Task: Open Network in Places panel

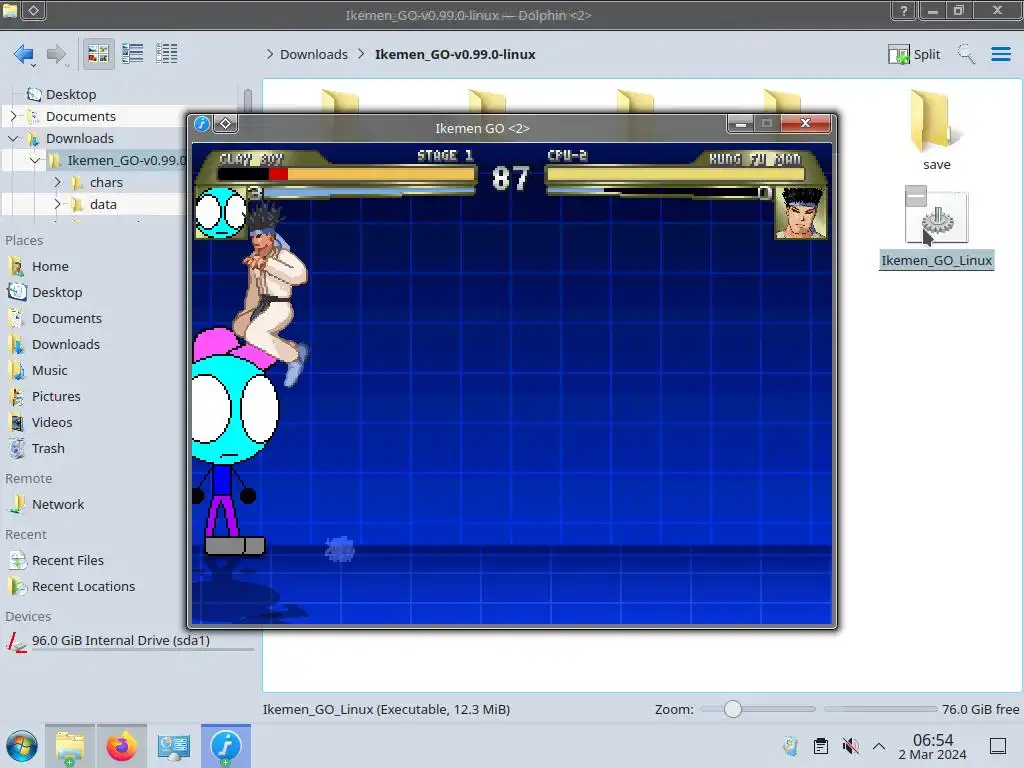Action: (x=46, y=504)
